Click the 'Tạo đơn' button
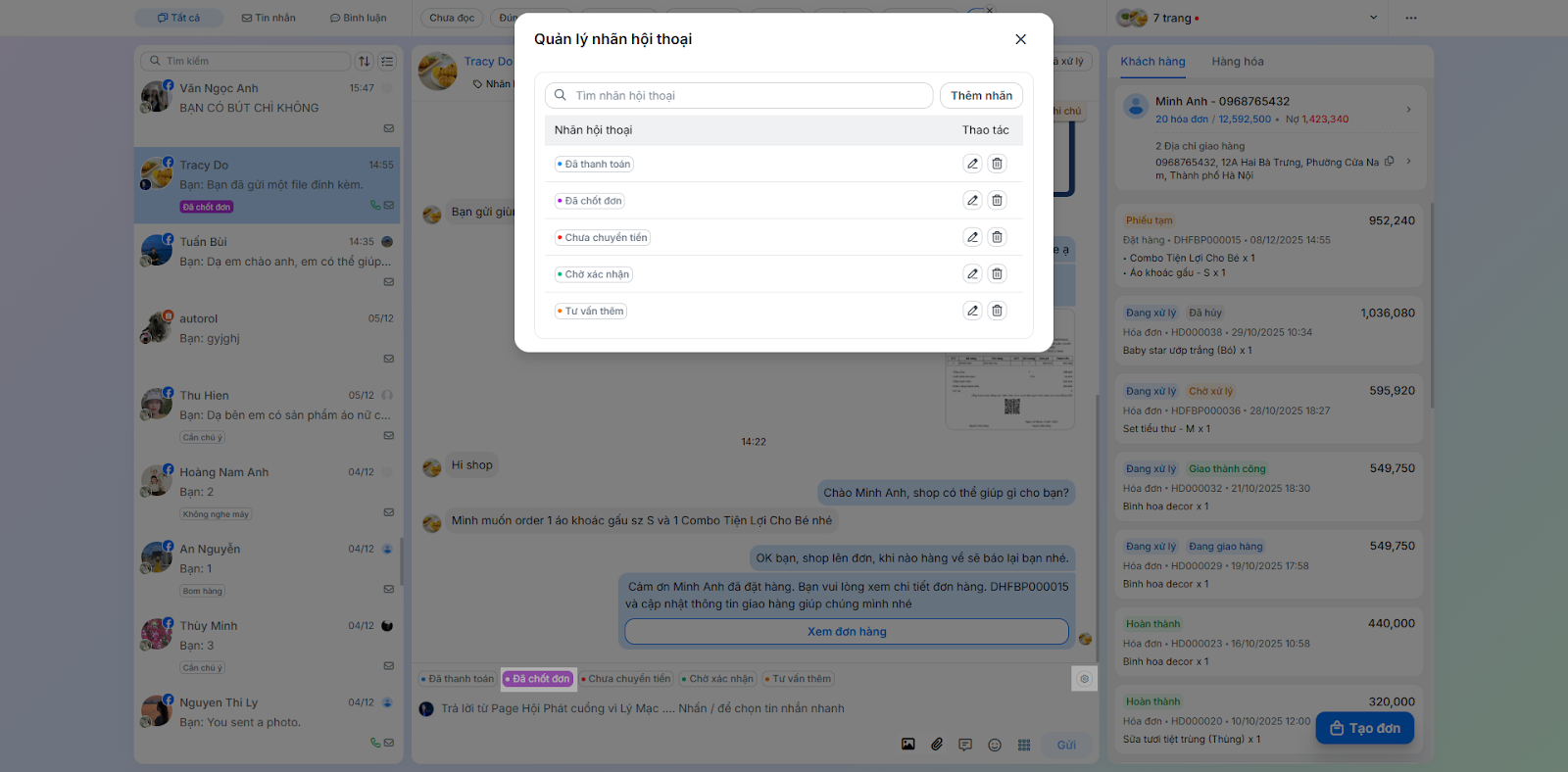Screen dimensions: 1568x772 [x=1364, y=728]
